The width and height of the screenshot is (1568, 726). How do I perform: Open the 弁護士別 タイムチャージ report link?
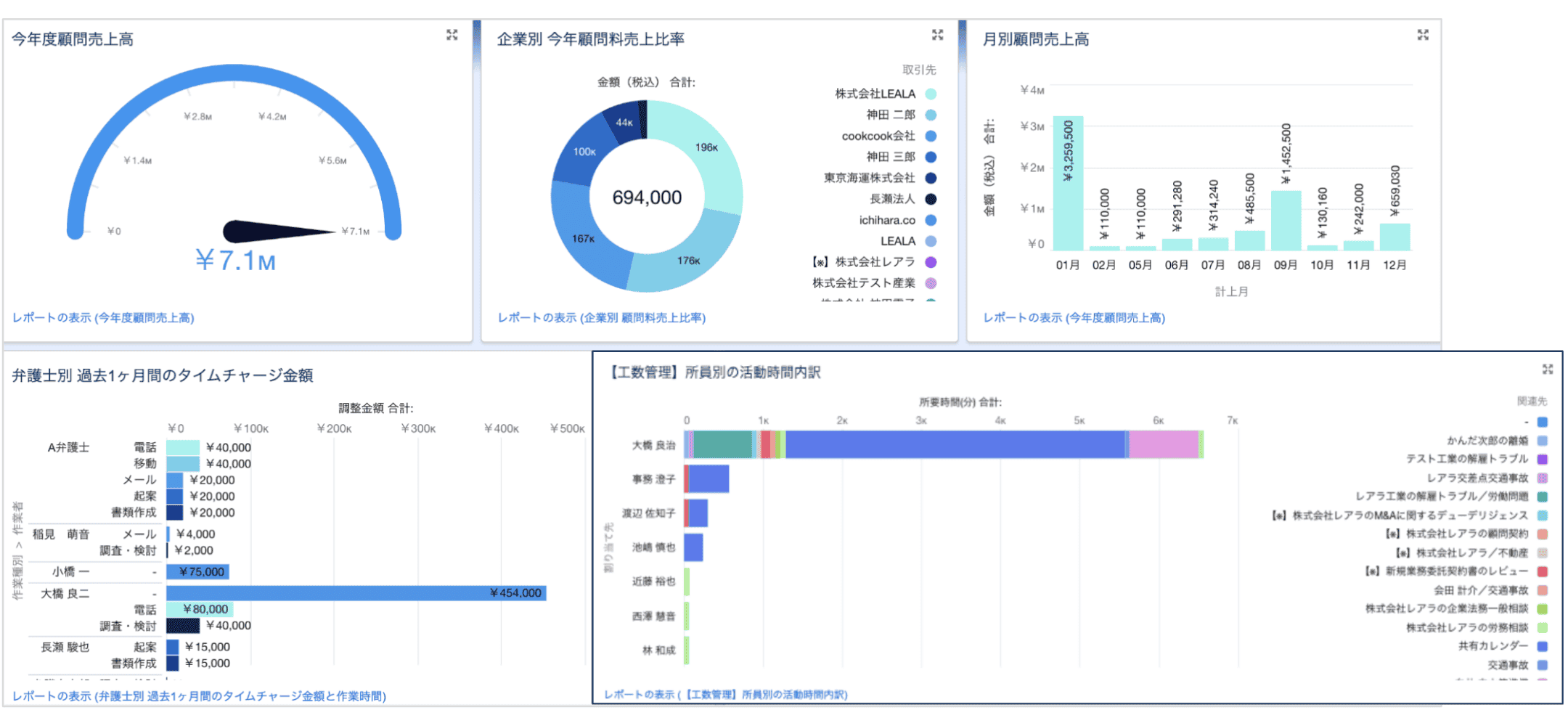pos(199,696)
